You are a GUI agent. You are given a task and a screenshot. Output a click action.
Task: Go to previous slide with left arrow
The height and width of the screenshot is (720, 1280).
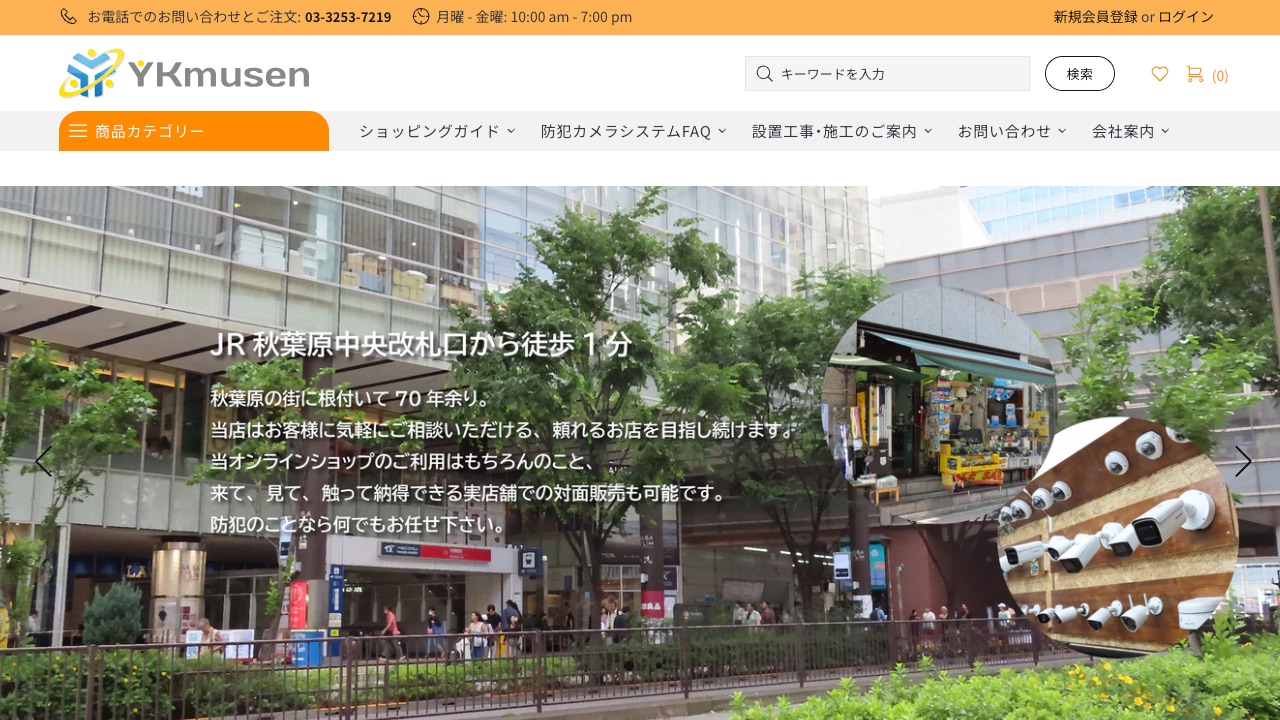click(x=43, y=461)
